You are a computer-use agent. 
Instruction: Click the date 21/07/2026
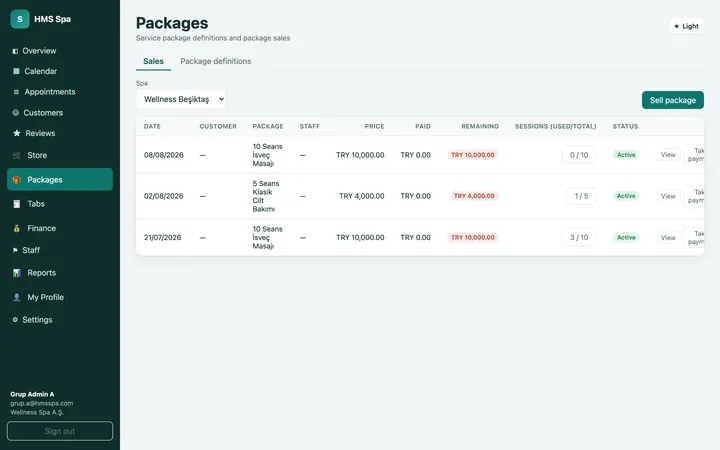(x=163, y=237)
